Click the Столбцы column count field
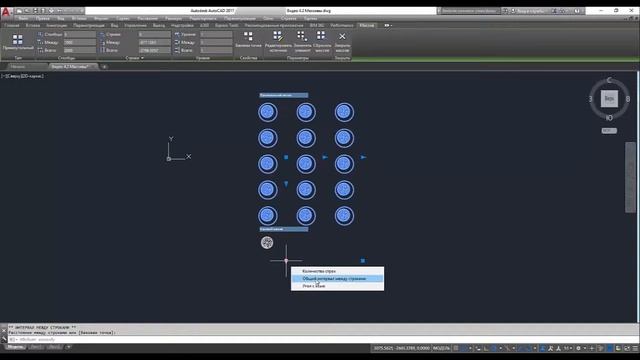Image resolution: width=640 pixels, height=360 pixels. coord(80,35)
